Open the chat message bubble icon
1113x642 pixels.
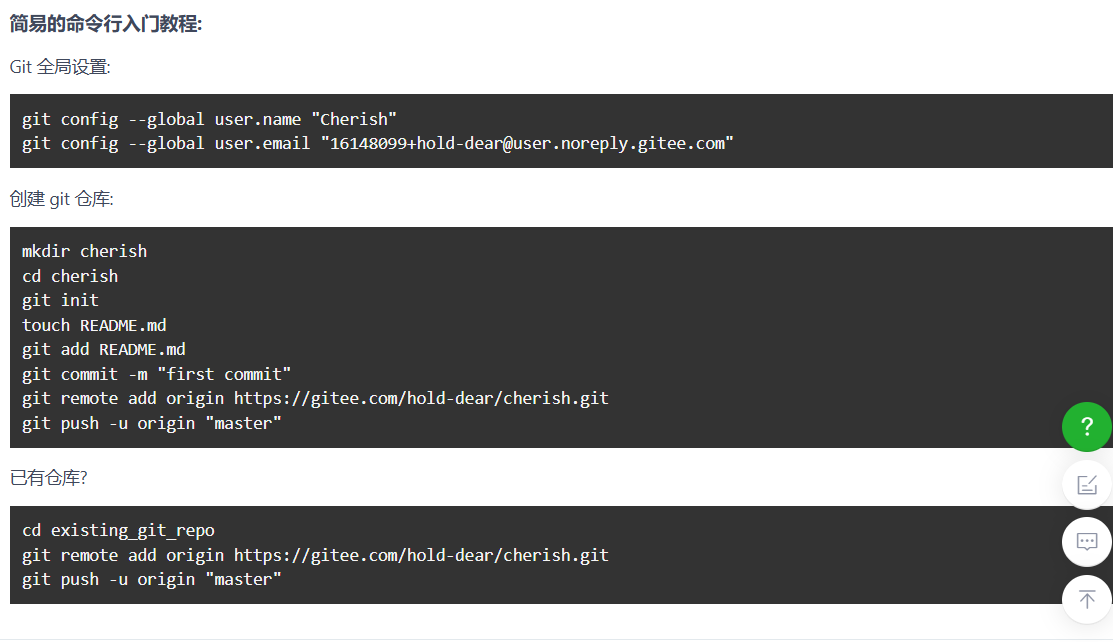(1086, 542)
